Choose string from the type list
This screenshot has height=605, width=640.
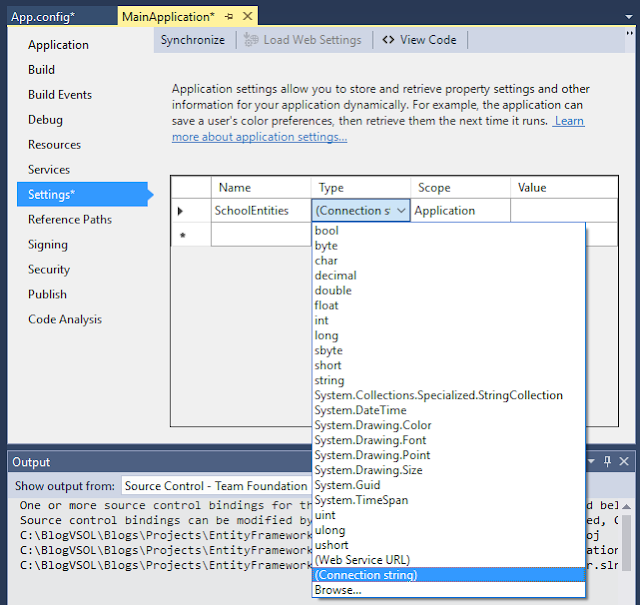pyautogui.click(x=449, y=380)
